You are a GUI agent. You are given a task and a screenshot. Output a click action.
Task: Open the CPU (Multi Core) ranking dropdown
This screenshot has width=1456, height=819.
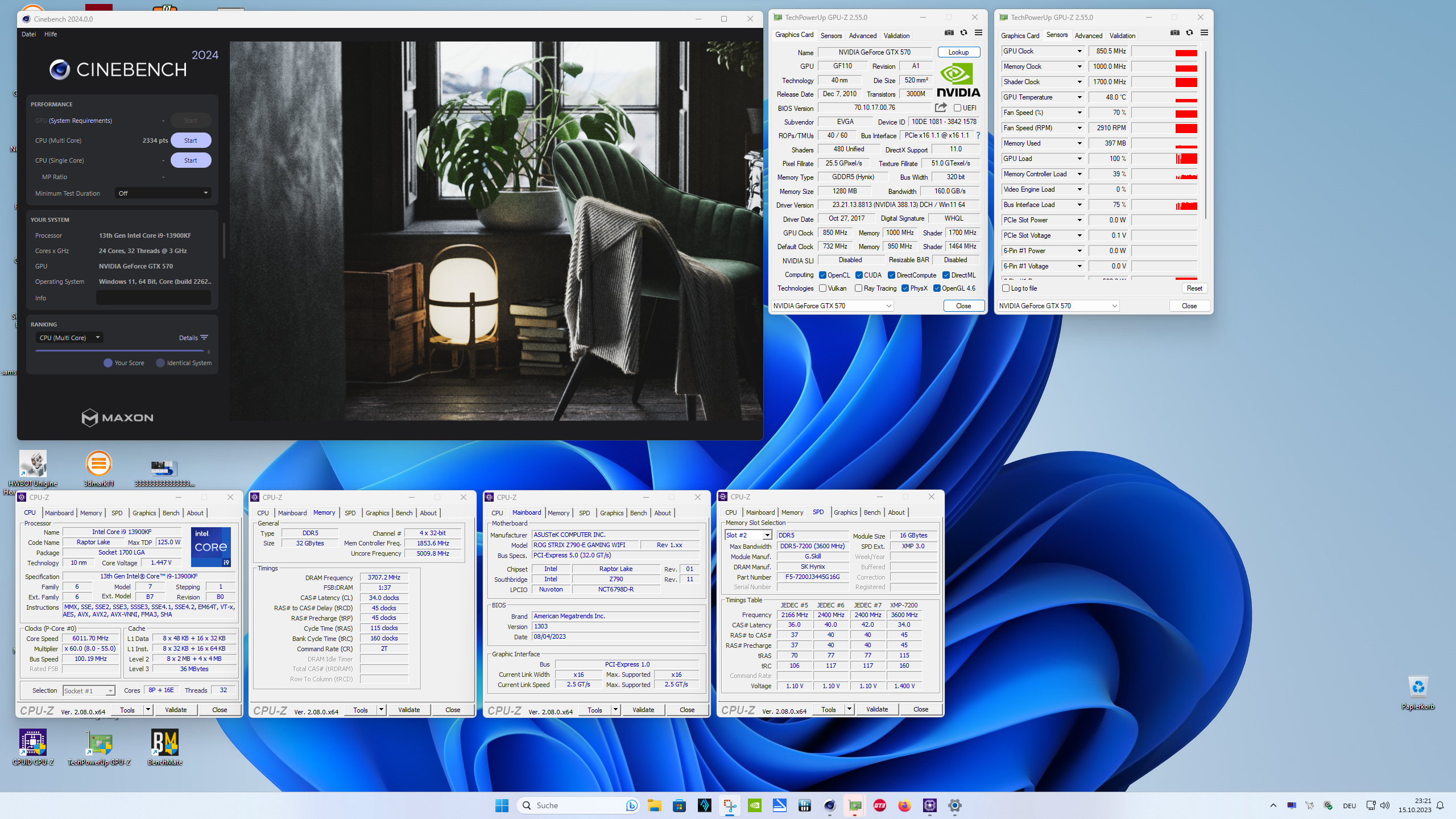pyautogui.click(x=69, y=338)
